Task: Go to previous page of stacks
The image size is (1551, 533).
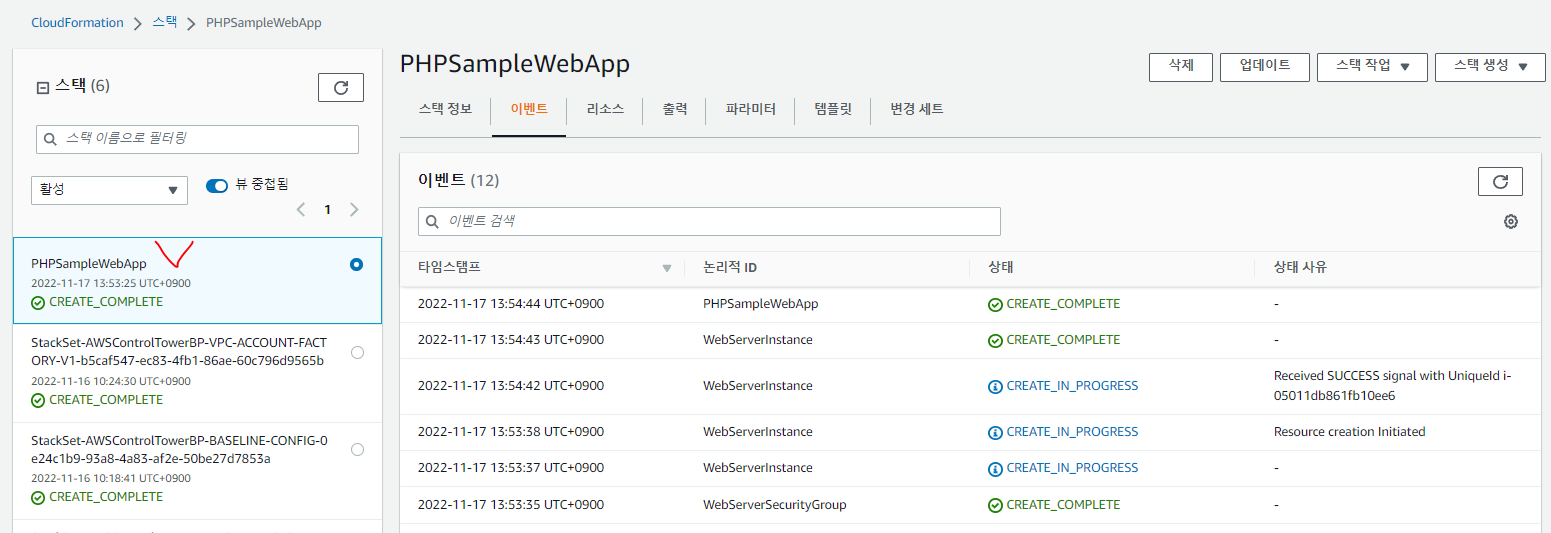Action: click(x=301, y=210)
